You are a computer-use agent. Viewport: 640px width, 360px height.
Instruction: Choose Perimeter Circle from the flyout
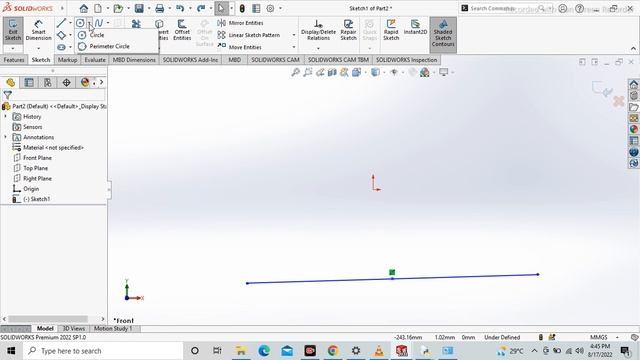click(x=109, y=47)
